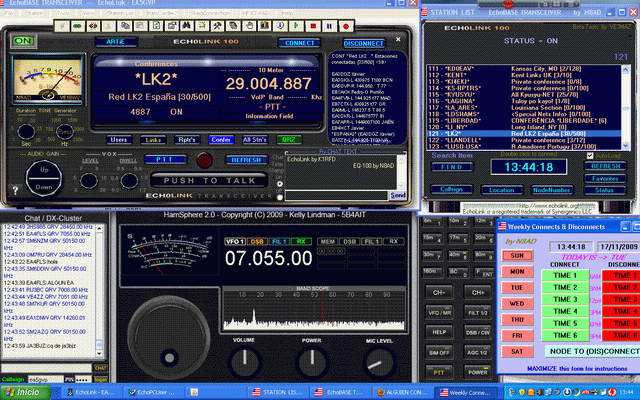Toggle the FIL 1 filter indicator on HamSphere
This screenshot has width=640, height=400.
(279, 242)
